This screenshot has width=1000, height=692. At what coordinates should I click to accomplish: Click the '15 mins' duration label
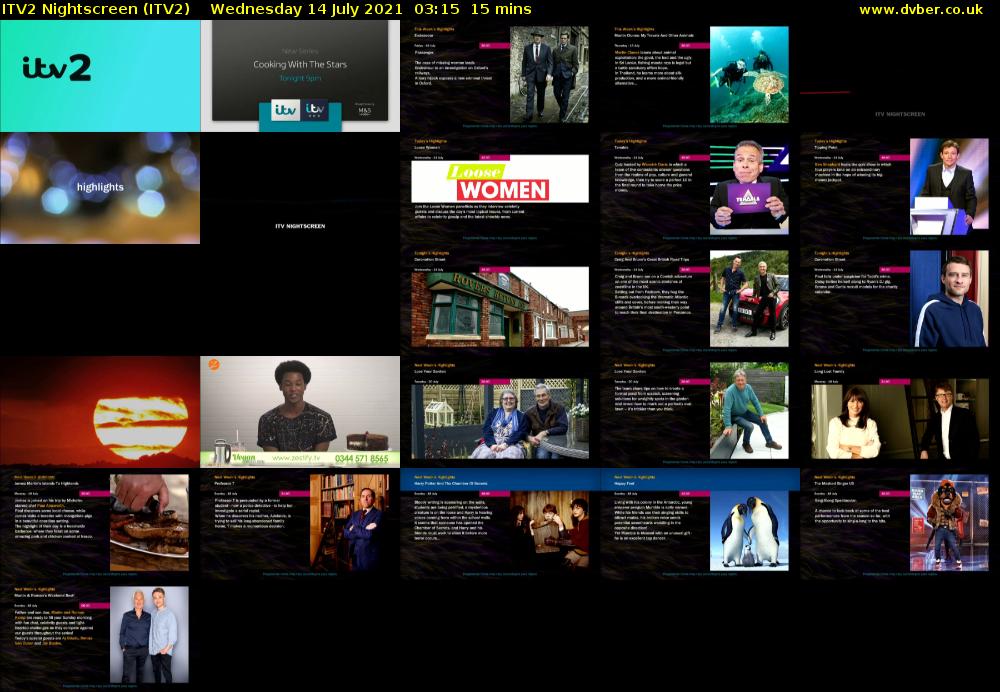click(x=501, y=10)
